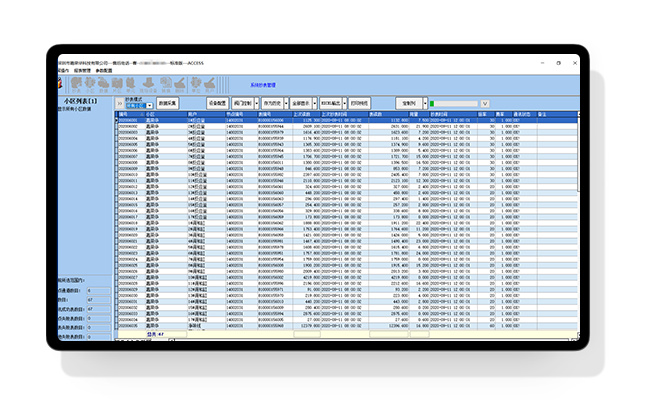The image size is (650, 400).
Task: Click the first left panel field showing 67
Action: pyautogui.click(x=98, y=300)
